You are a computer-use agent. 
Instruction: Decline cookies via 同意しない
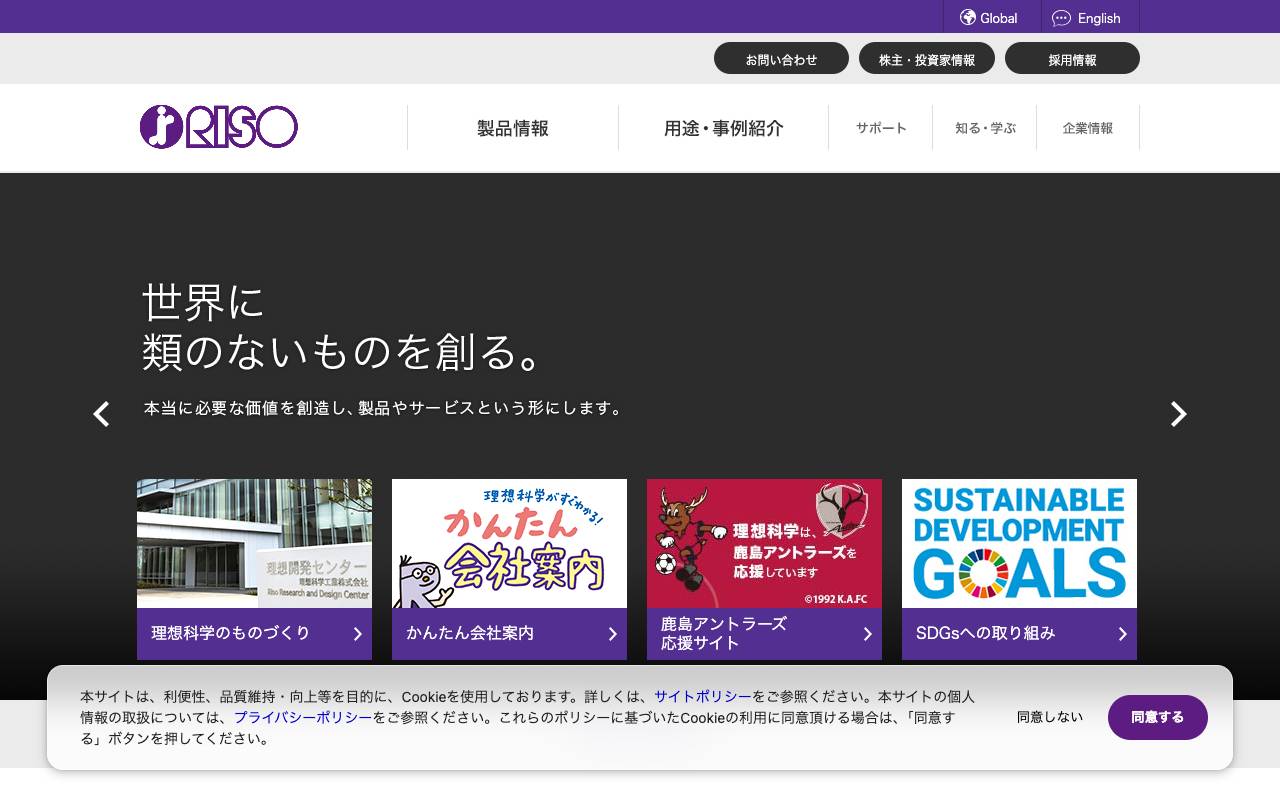pyautogui.click(x=1048, y=717)
